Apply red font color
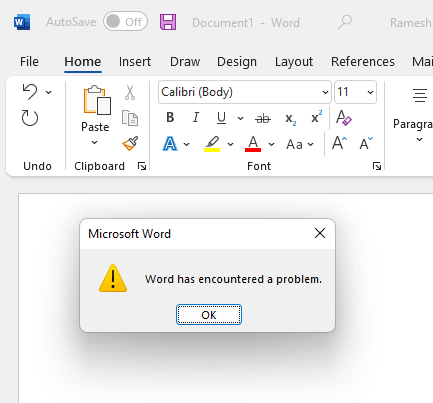433x403 pixels. (253, 144)
